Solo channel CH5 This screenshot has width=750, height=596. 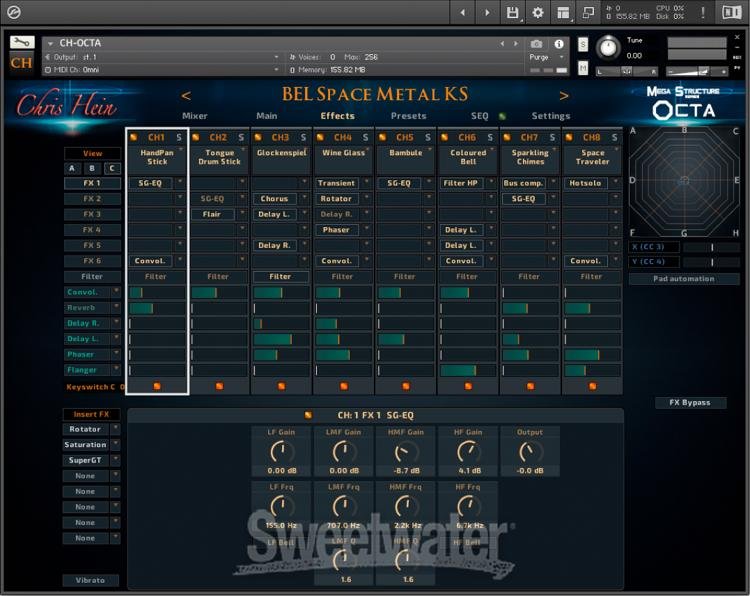[x=427, y=138]
